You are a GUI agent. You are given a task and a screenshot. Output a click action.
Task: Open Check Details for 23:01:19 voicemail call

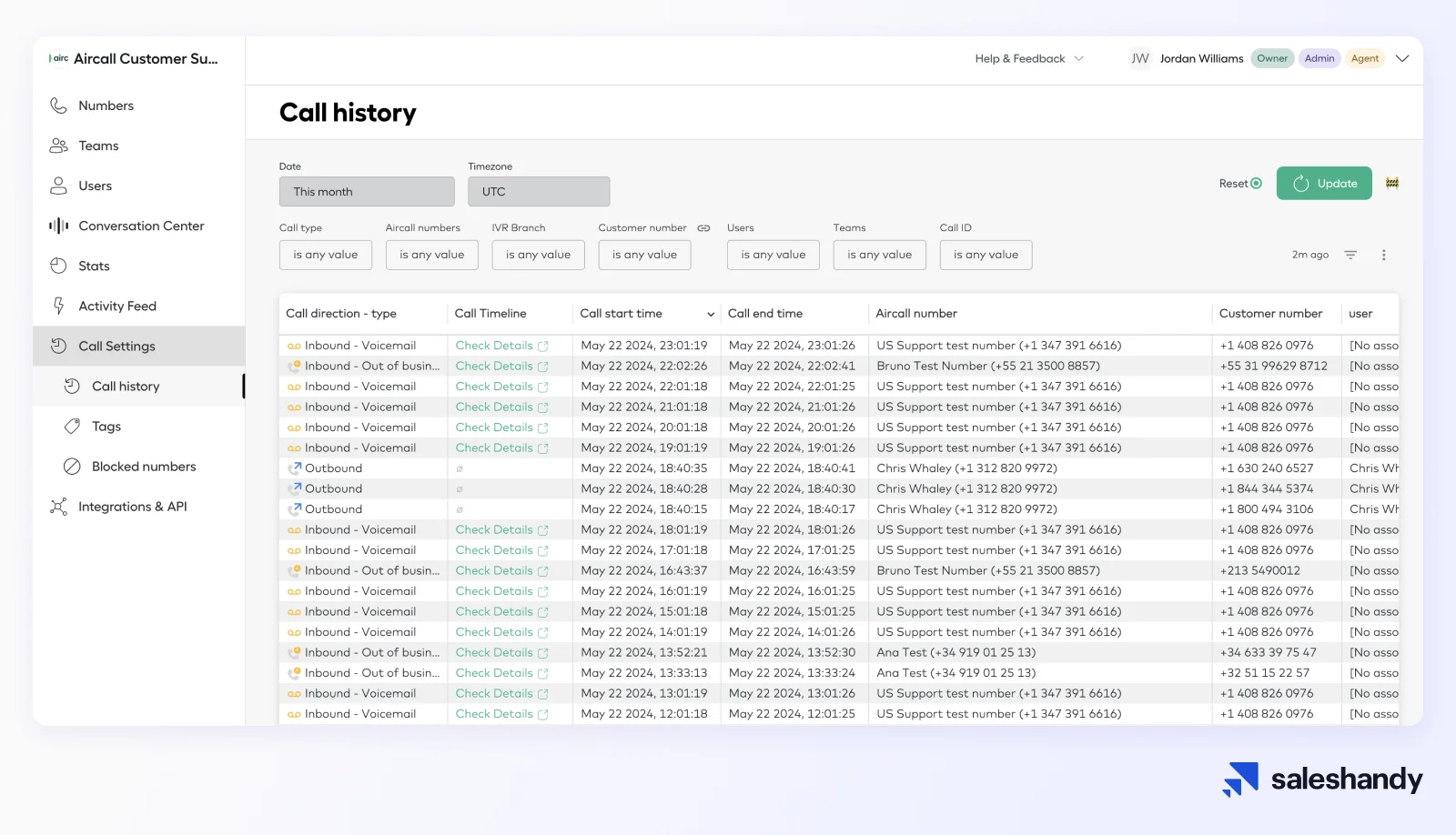500,346
